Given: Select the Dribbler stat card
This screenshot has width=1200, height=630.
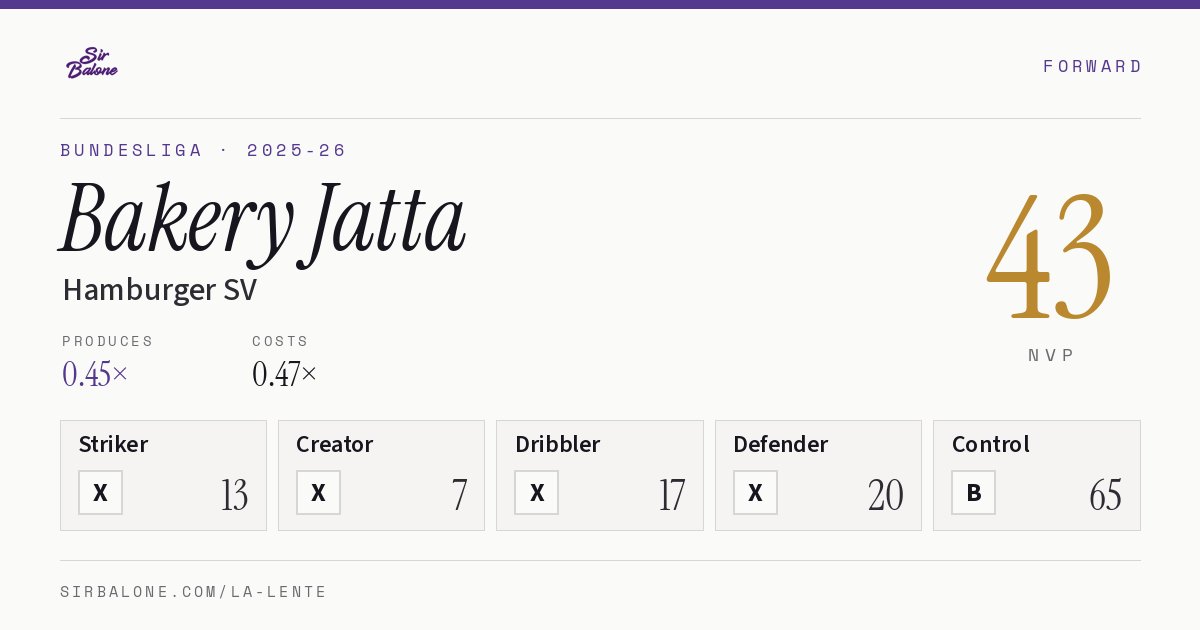Looking at the screenshot, I should pyautogui.click(x=600, y=475).
